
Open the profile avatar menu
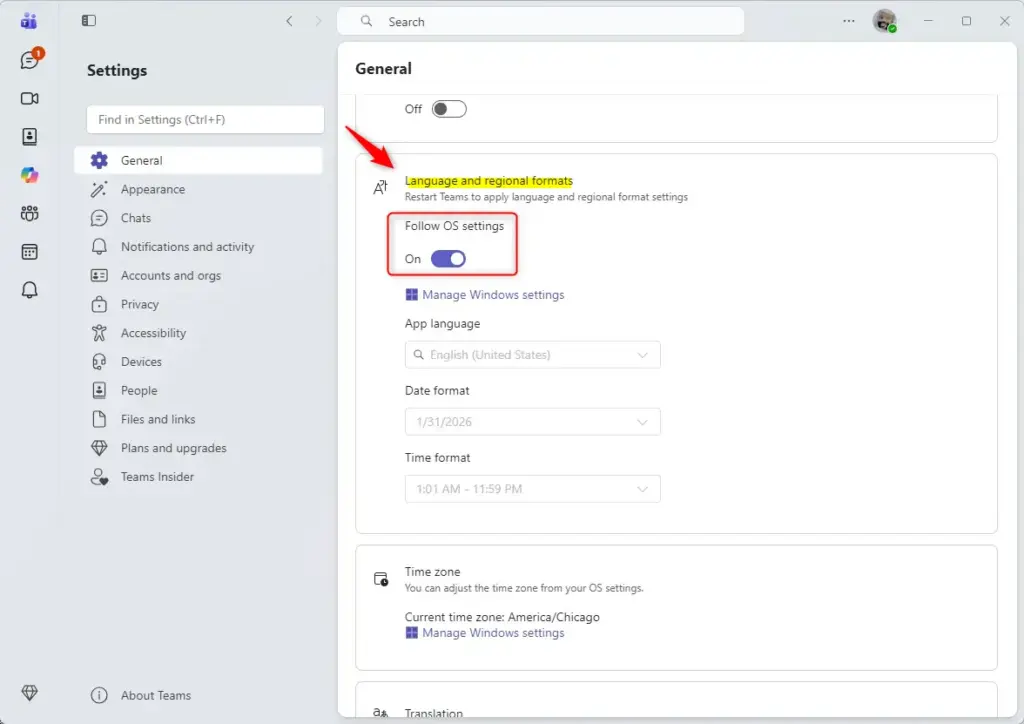click(884, 21)
